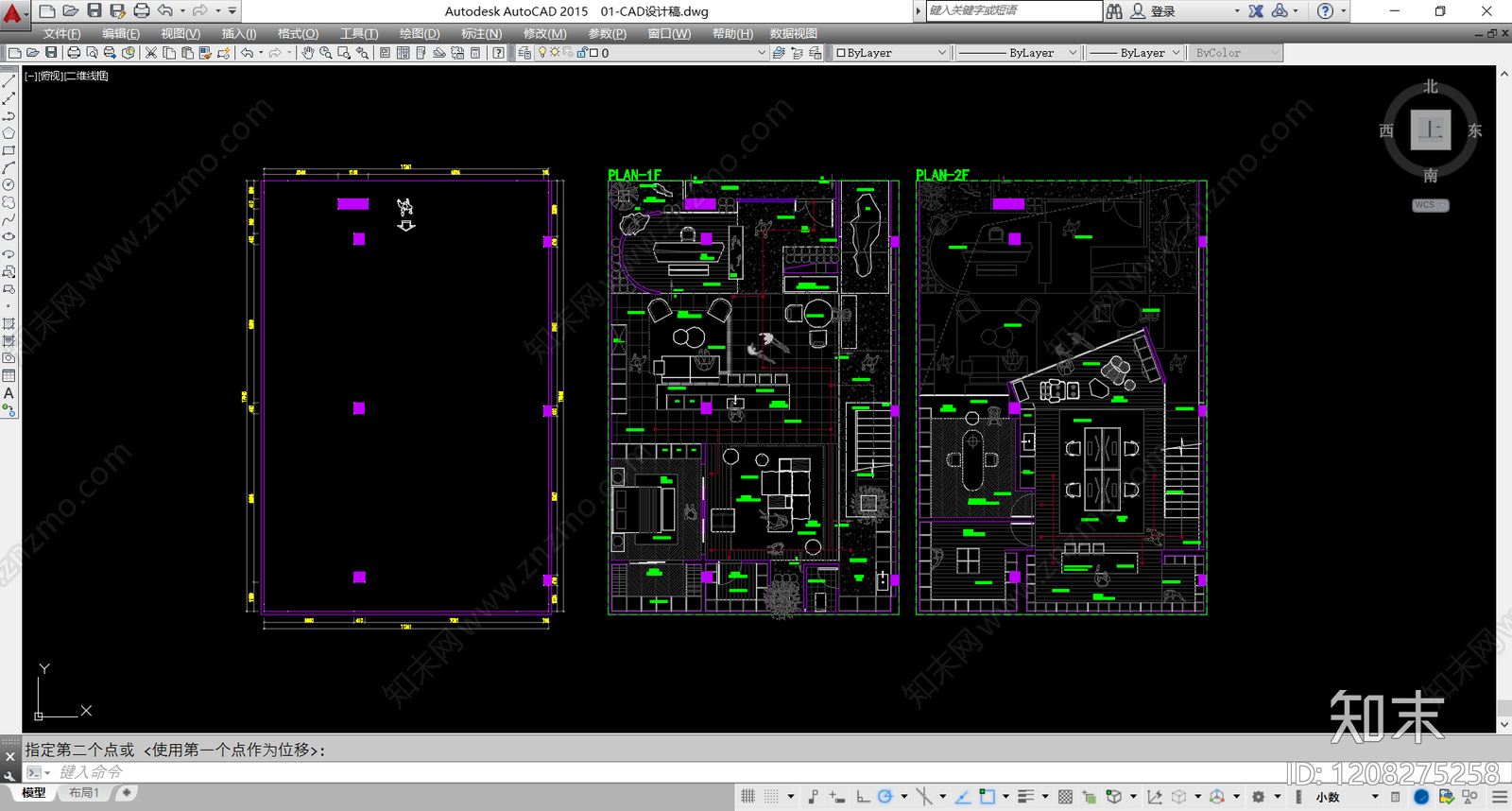Click the WCS label under the ViewCube

click(x=1430, y=205)
